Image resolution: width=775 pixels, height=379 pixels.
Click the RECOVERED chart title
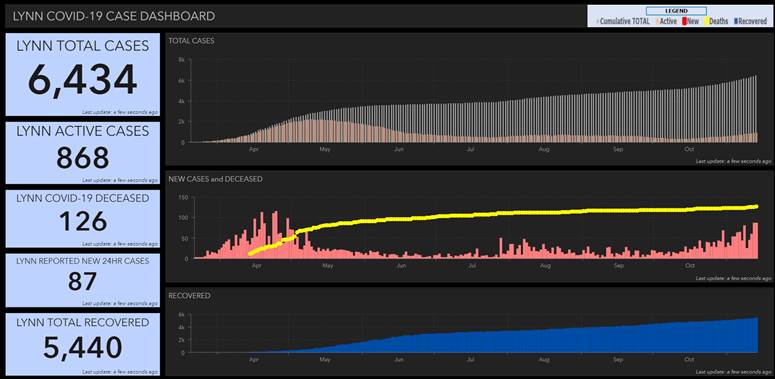(x=189, y=295)
